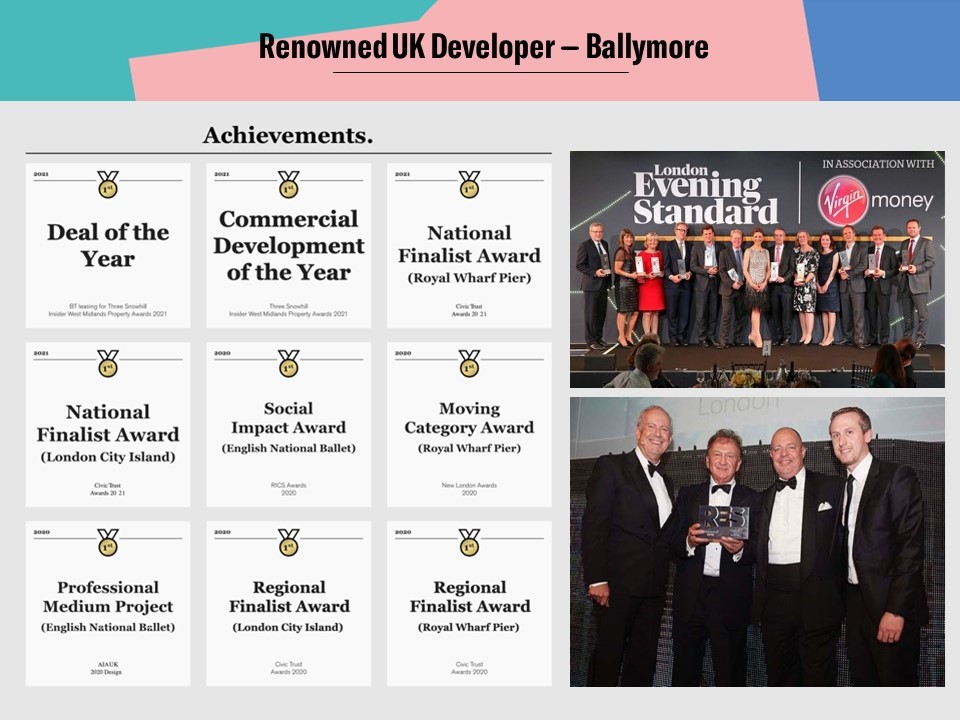Click (Royal Wharf Pier) under Regional Finalist Award
The image size is (960, 720).
(470, 627)
